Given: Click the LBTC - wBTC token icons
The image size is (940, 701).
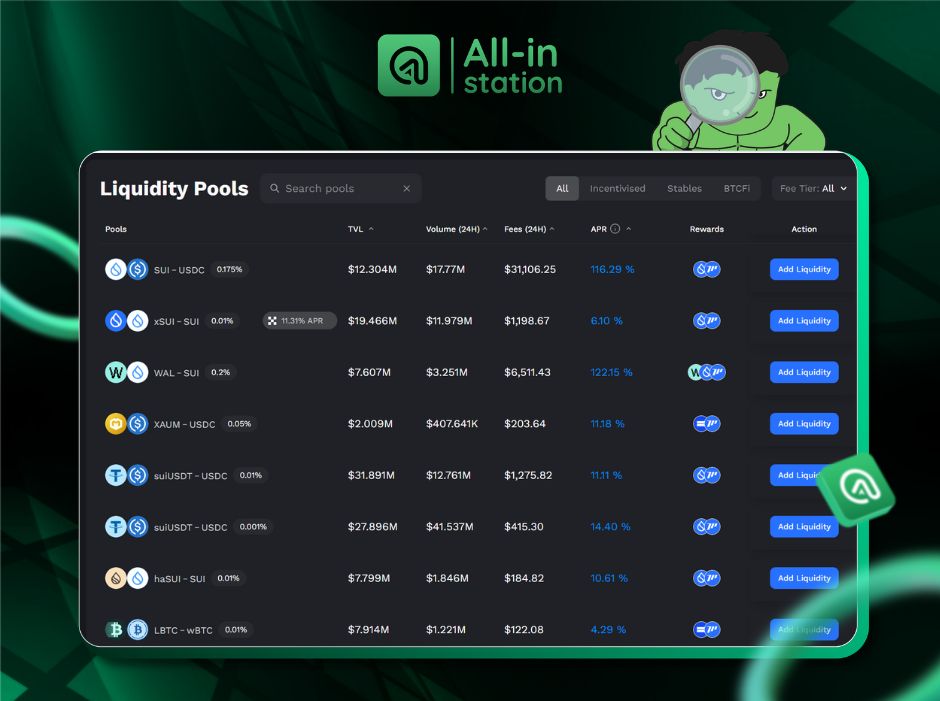Looking at the screenshot, I should pyautogui.click(x=126, y=630).
